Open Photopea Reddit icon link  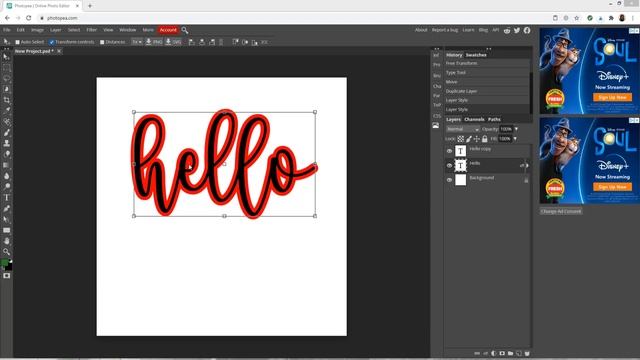click(507, 30)
